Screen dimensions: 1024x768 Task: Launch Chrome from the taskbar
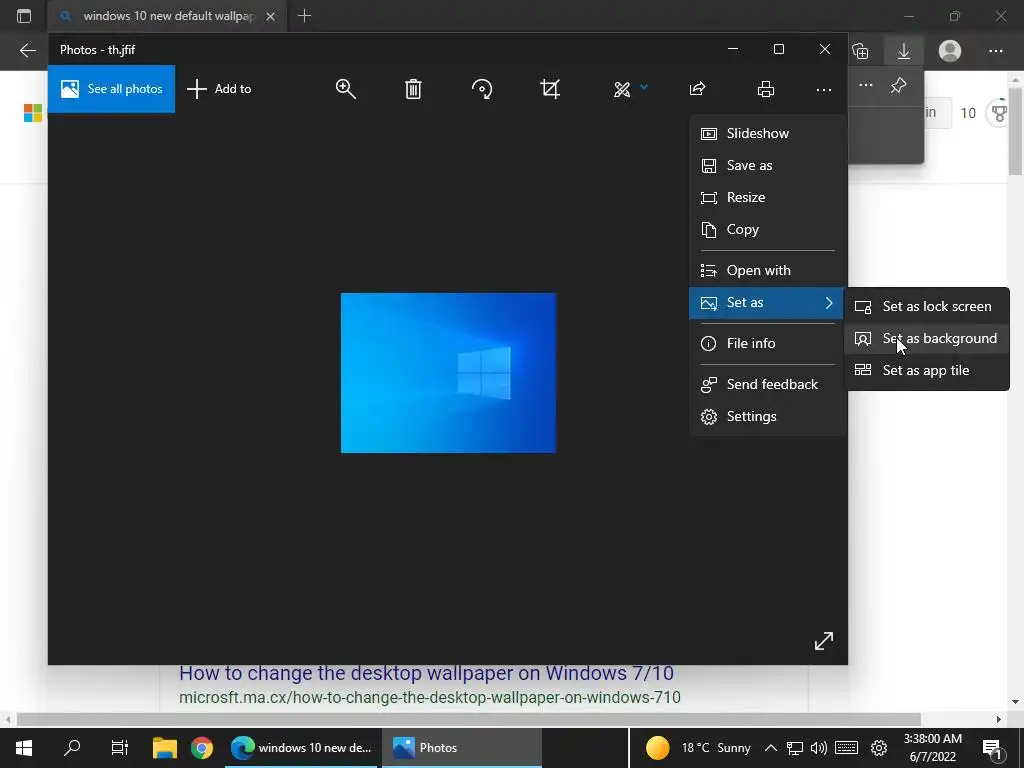click(x=202, y=748)
